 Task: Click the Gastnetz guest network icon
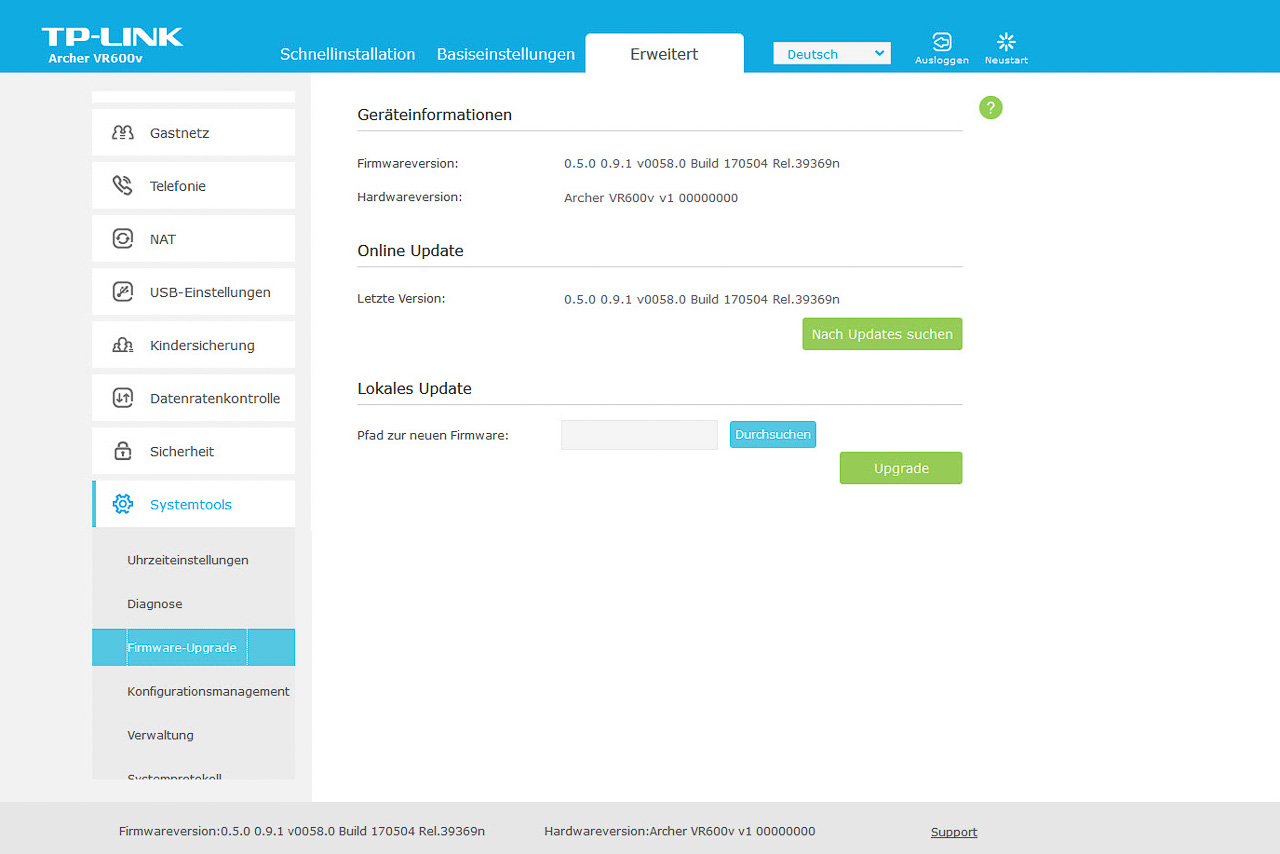tap(122, 133)
